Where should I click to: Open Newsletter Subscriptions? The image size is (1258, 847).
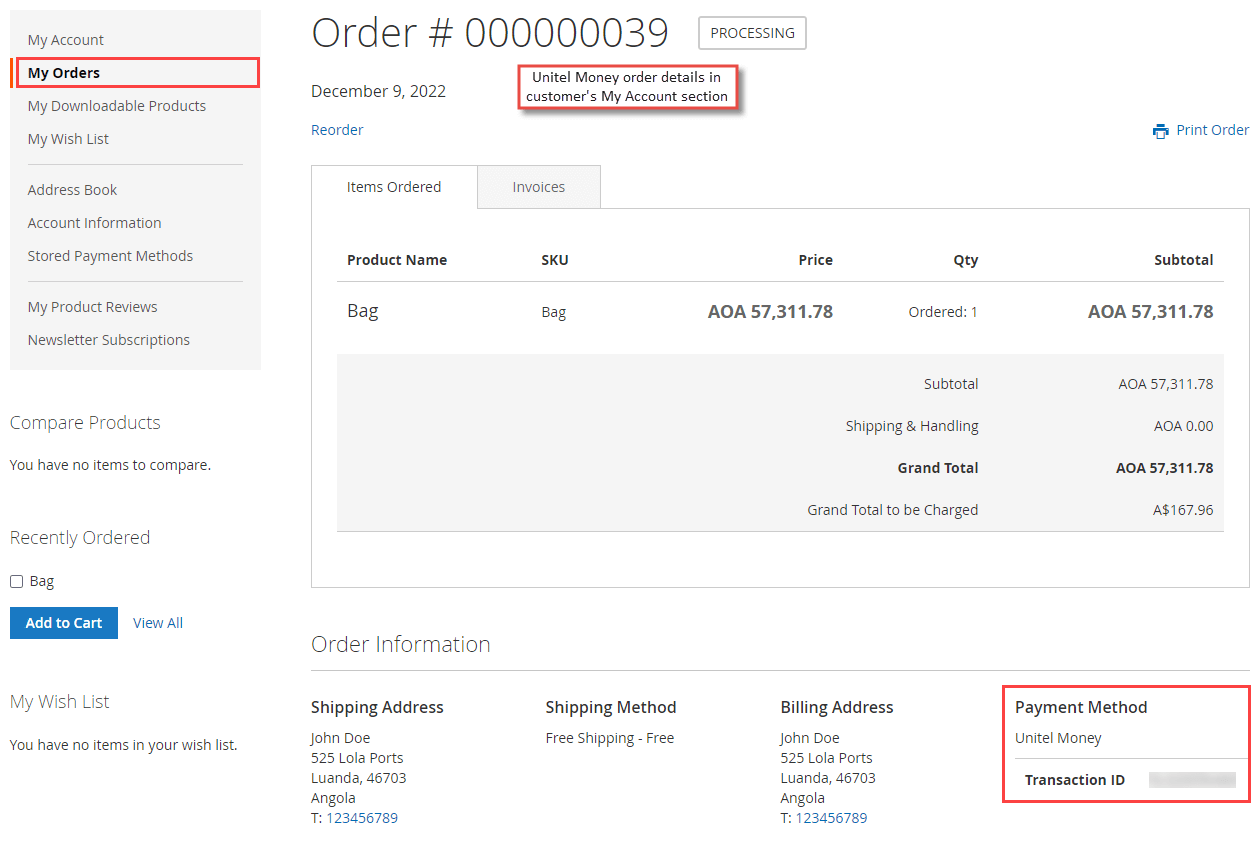pyautogui.click(x=108, y=340)
